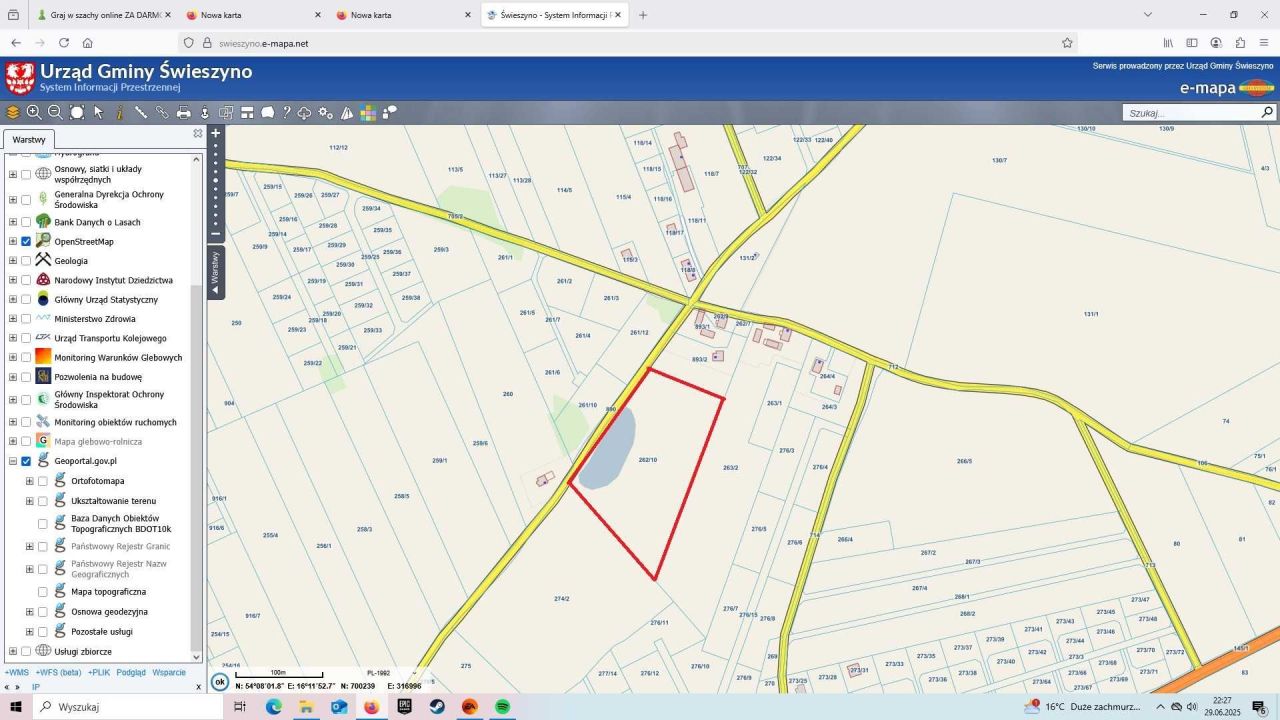The width and height of the screenshot is (1280, 720).
Task: Enable the Geologia layer checkbox
Action: coord(26,261)
